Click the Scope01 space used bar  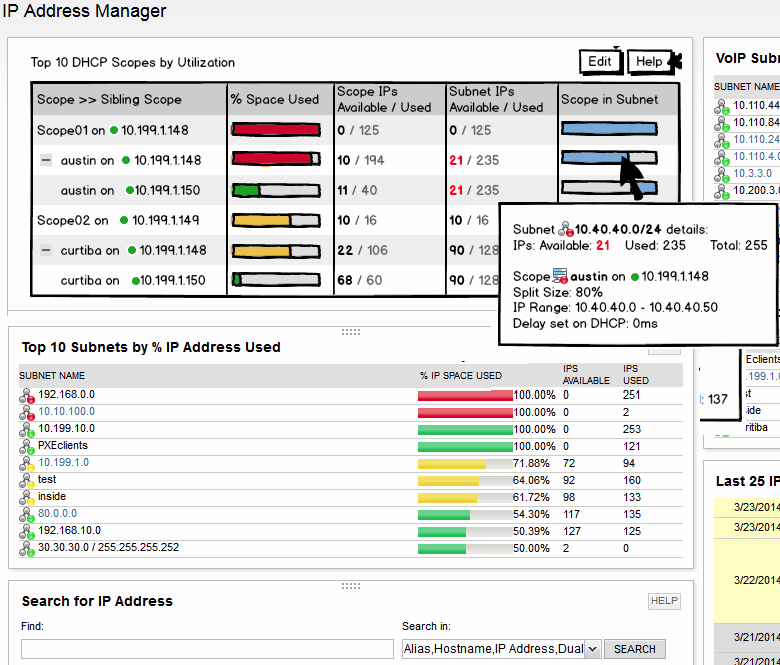tap(276, 130)
